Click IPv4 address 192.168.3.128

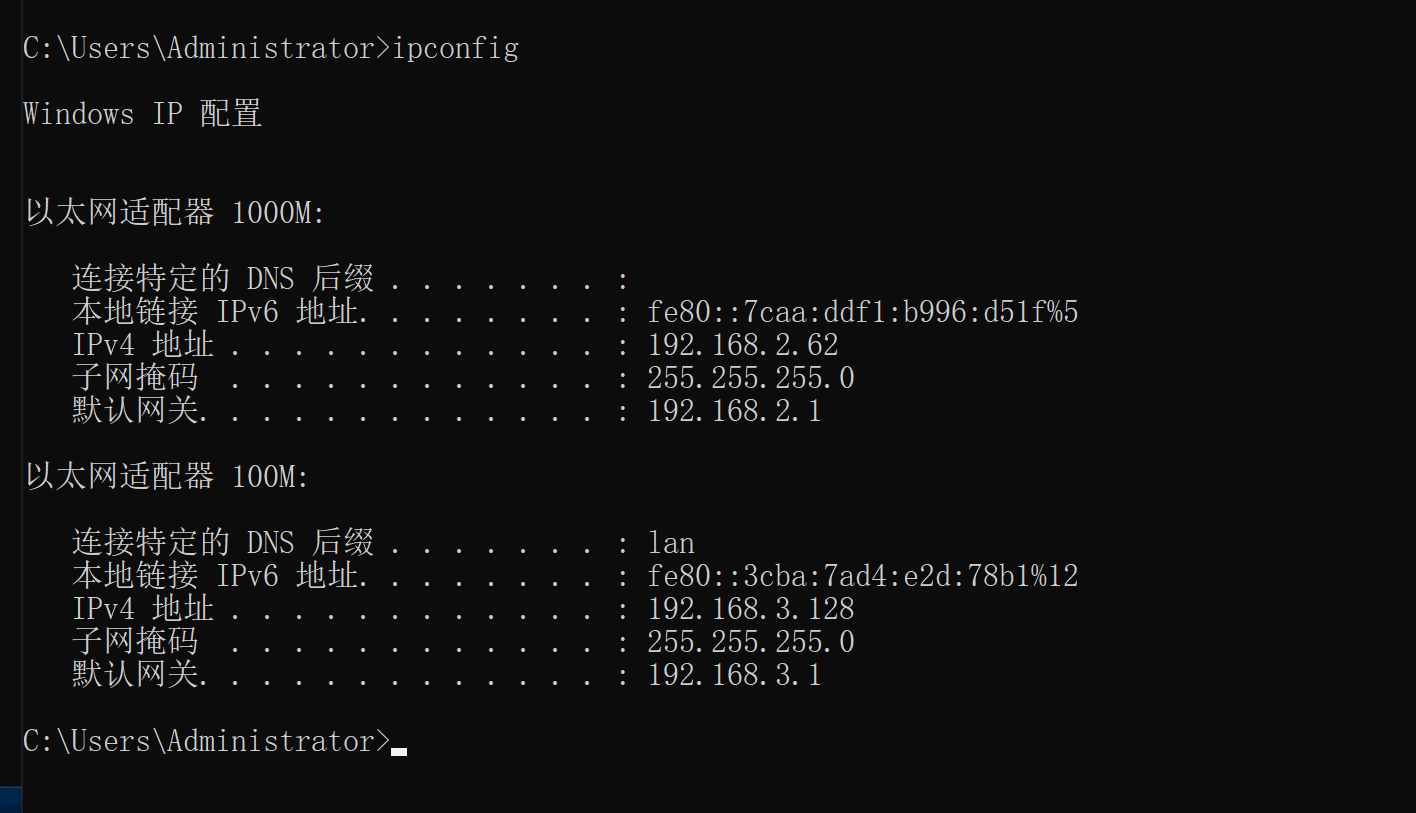click(750, 609)
